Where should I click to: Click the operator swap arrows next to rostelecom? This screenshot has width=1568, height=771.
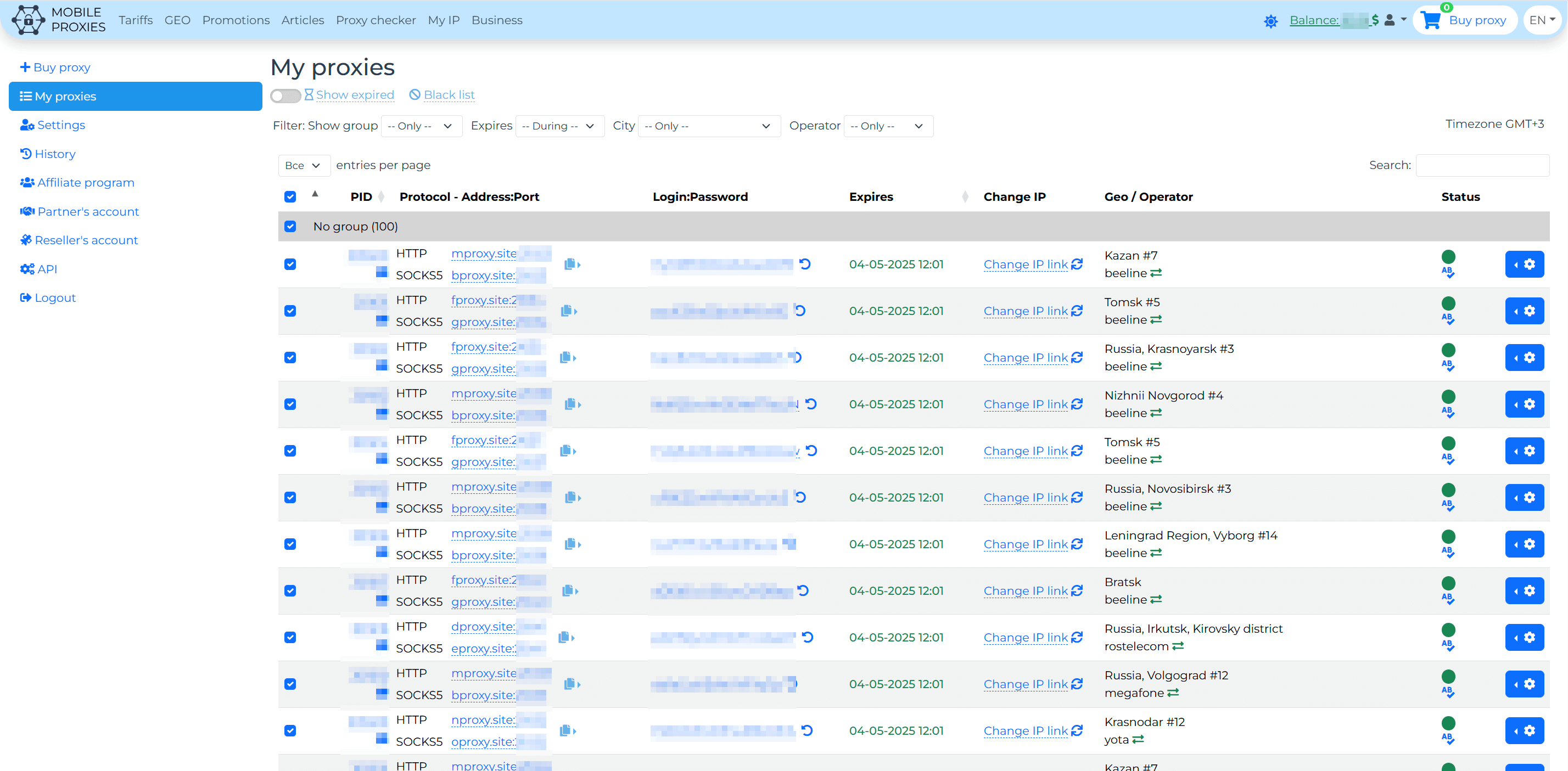pos(1177,646)
